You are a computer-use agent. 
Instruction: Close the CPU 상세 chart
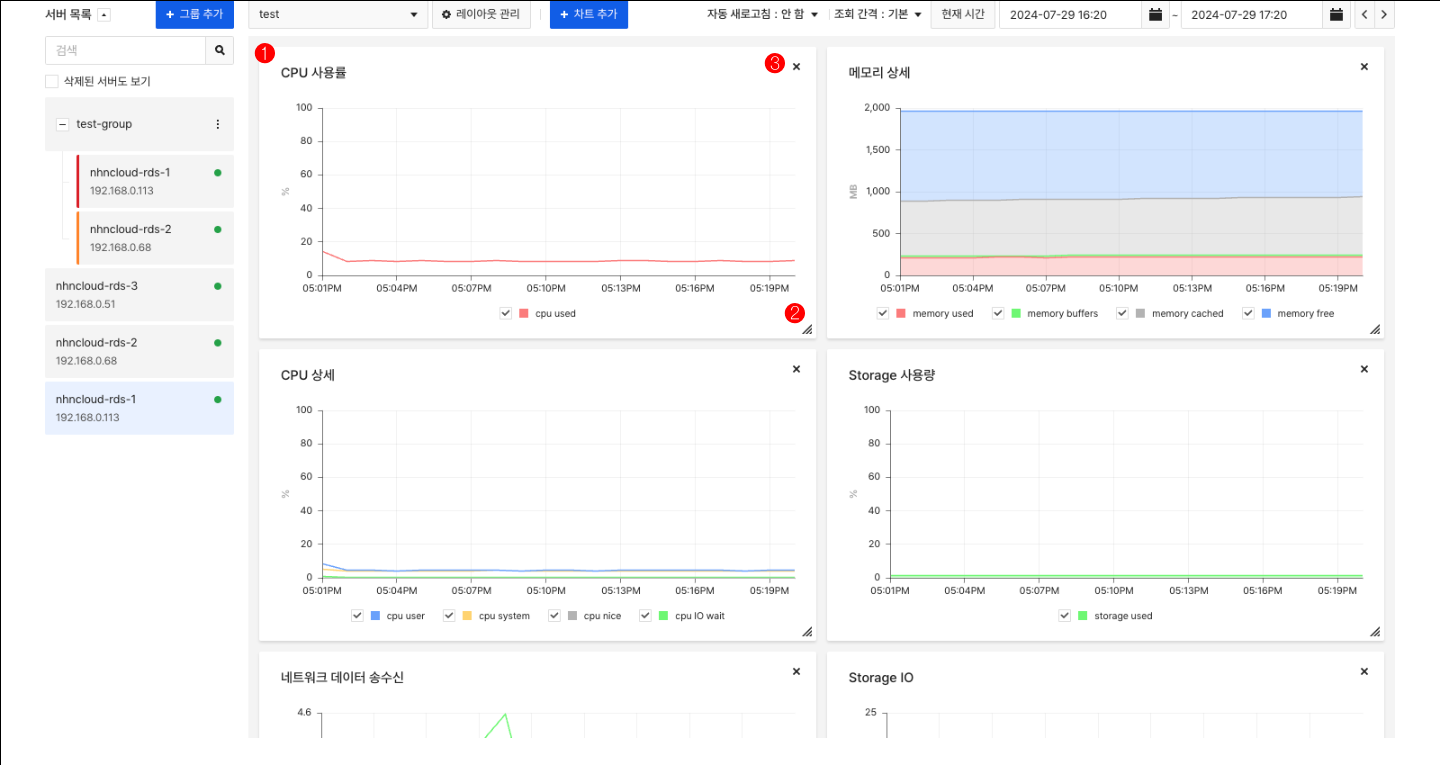796,369
